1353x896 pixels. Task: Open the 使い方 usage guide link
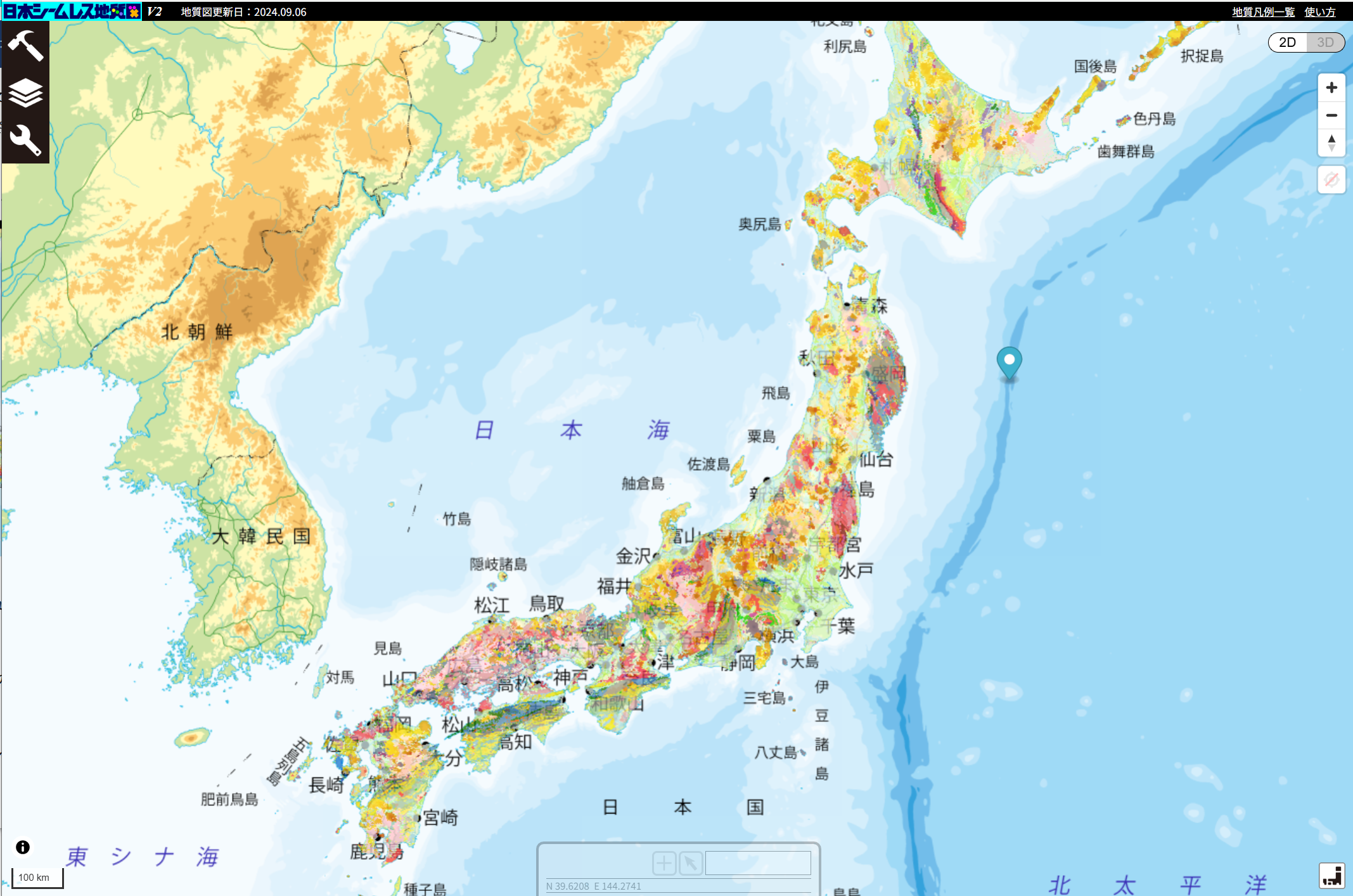[x=1320, y=12]
